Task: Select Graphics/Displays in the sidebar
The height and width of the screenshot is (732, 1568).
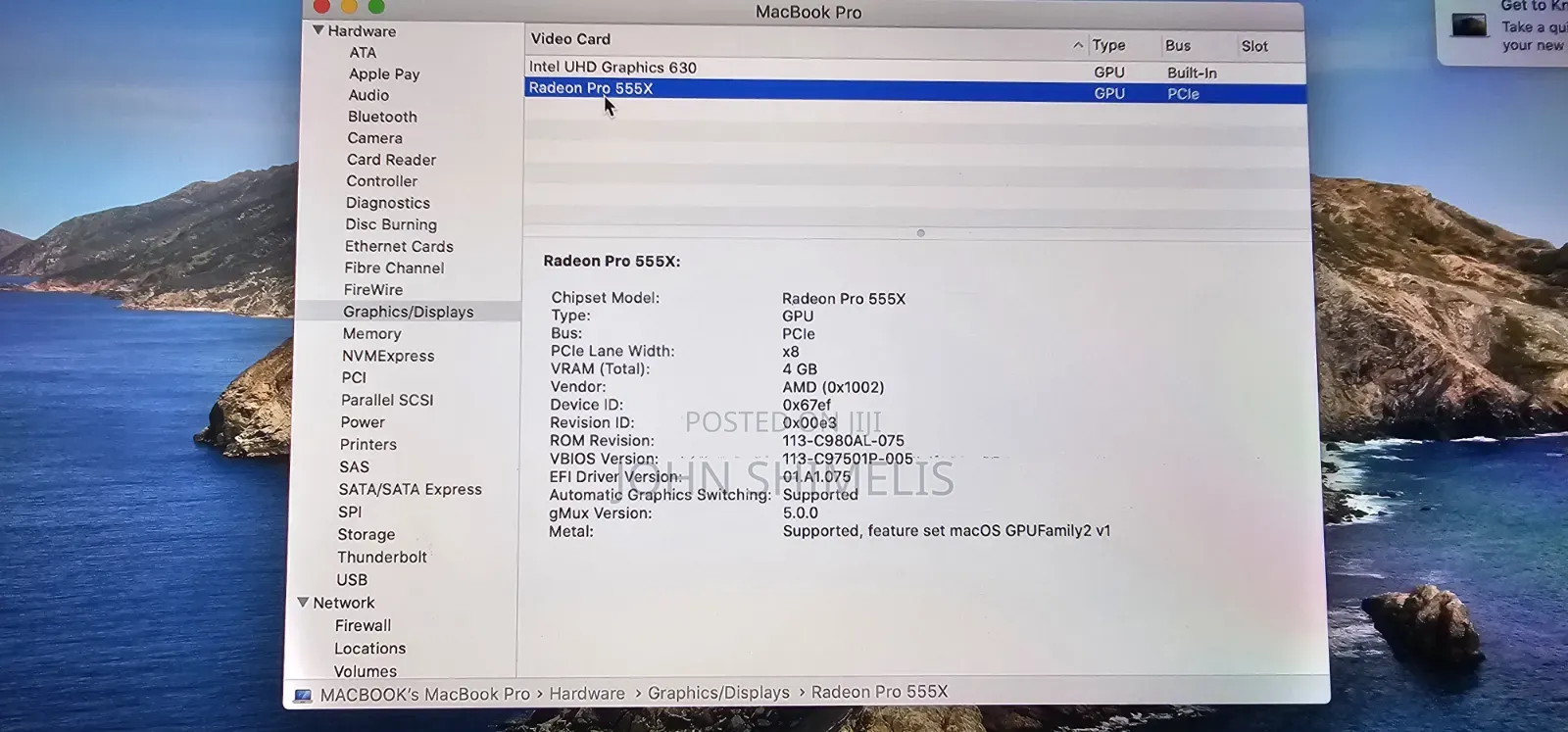Action: [408, 312]
